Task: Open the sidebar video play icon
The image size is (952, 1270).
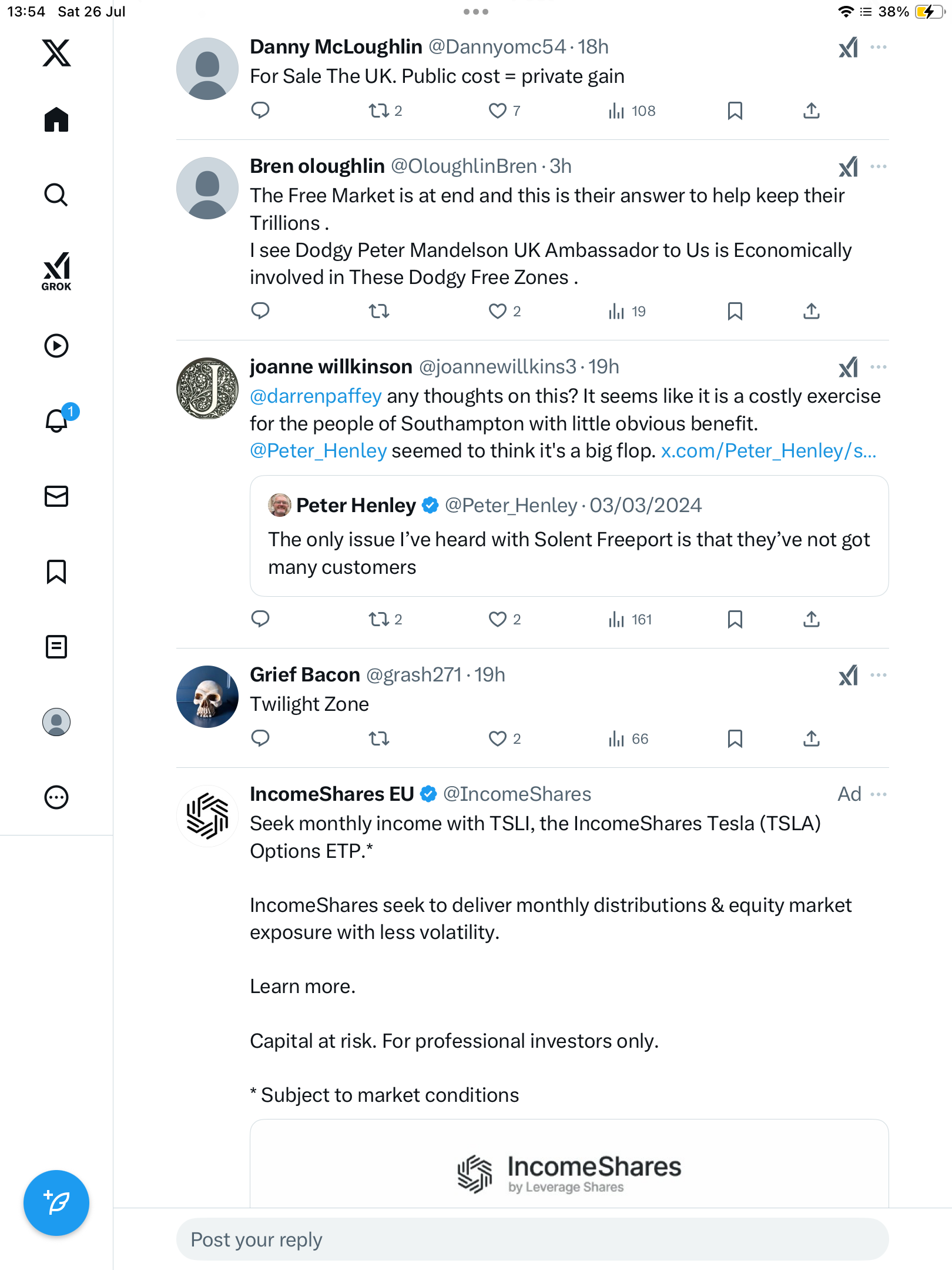Action: (x=56, y=346)
